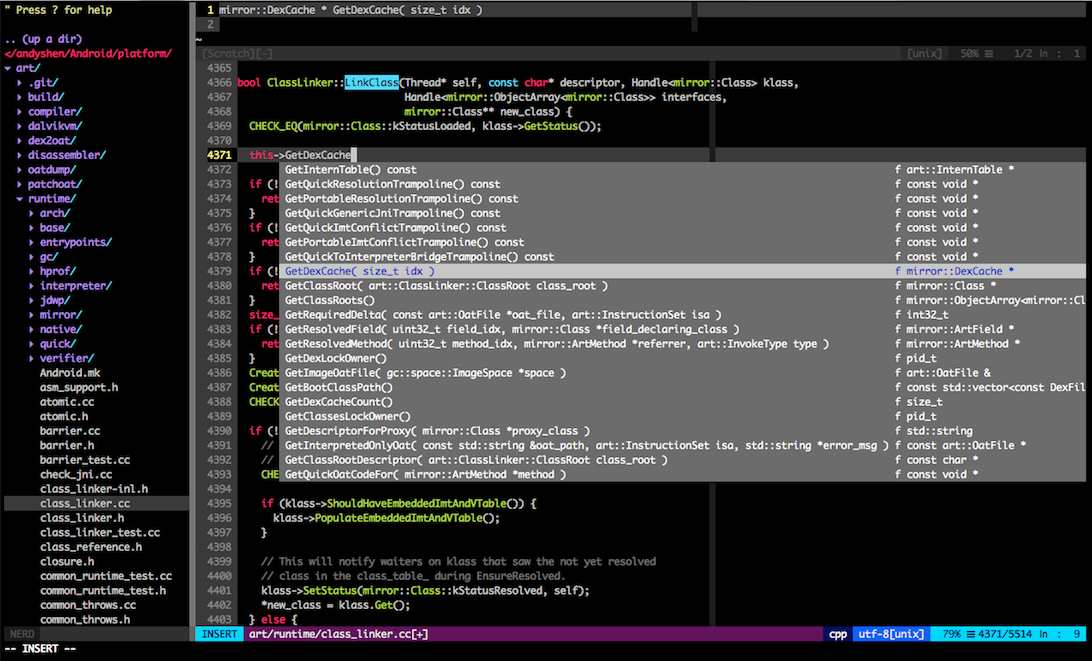Click art/runtime/class_linker.cc[+] in the status line
1092x661 pixels.
coord(338,635)
